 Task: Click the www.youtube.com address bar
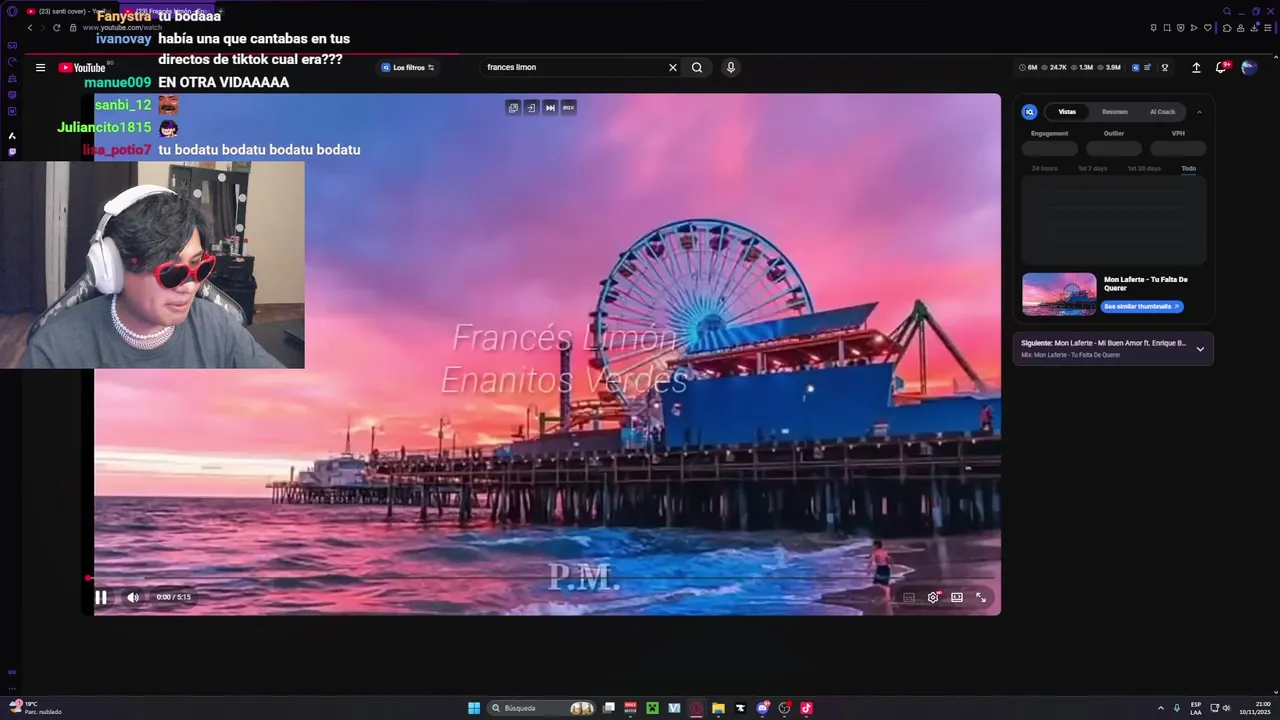coord(122,28)
